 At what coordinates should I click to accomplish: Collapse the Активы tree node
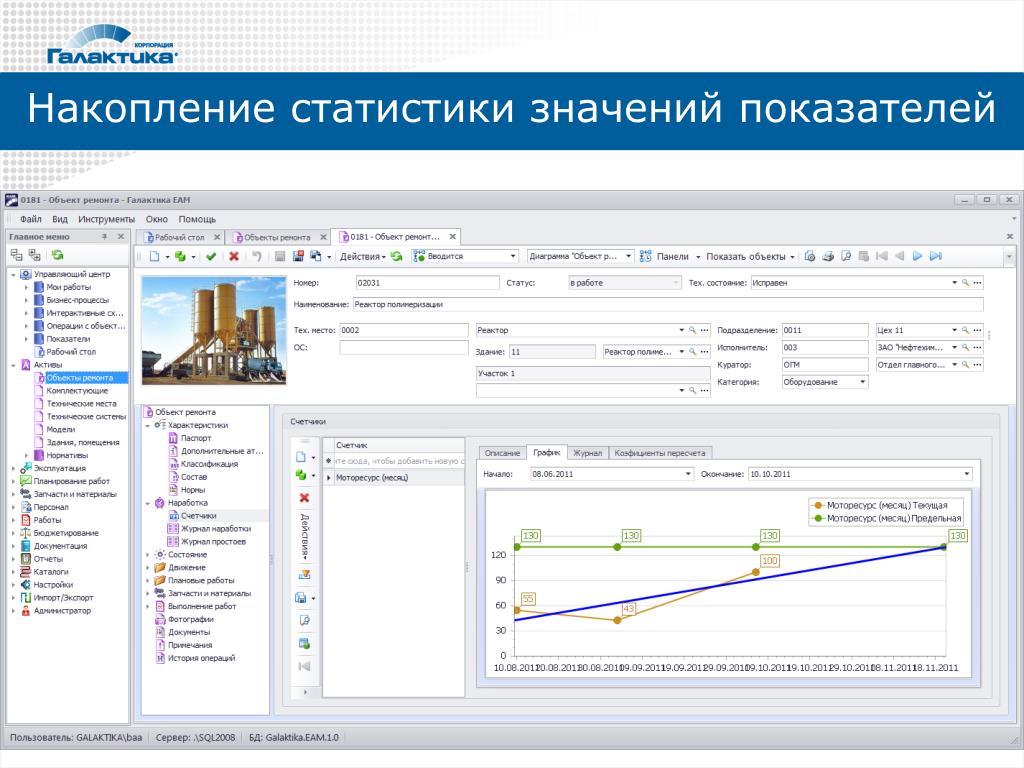point(13,365)
